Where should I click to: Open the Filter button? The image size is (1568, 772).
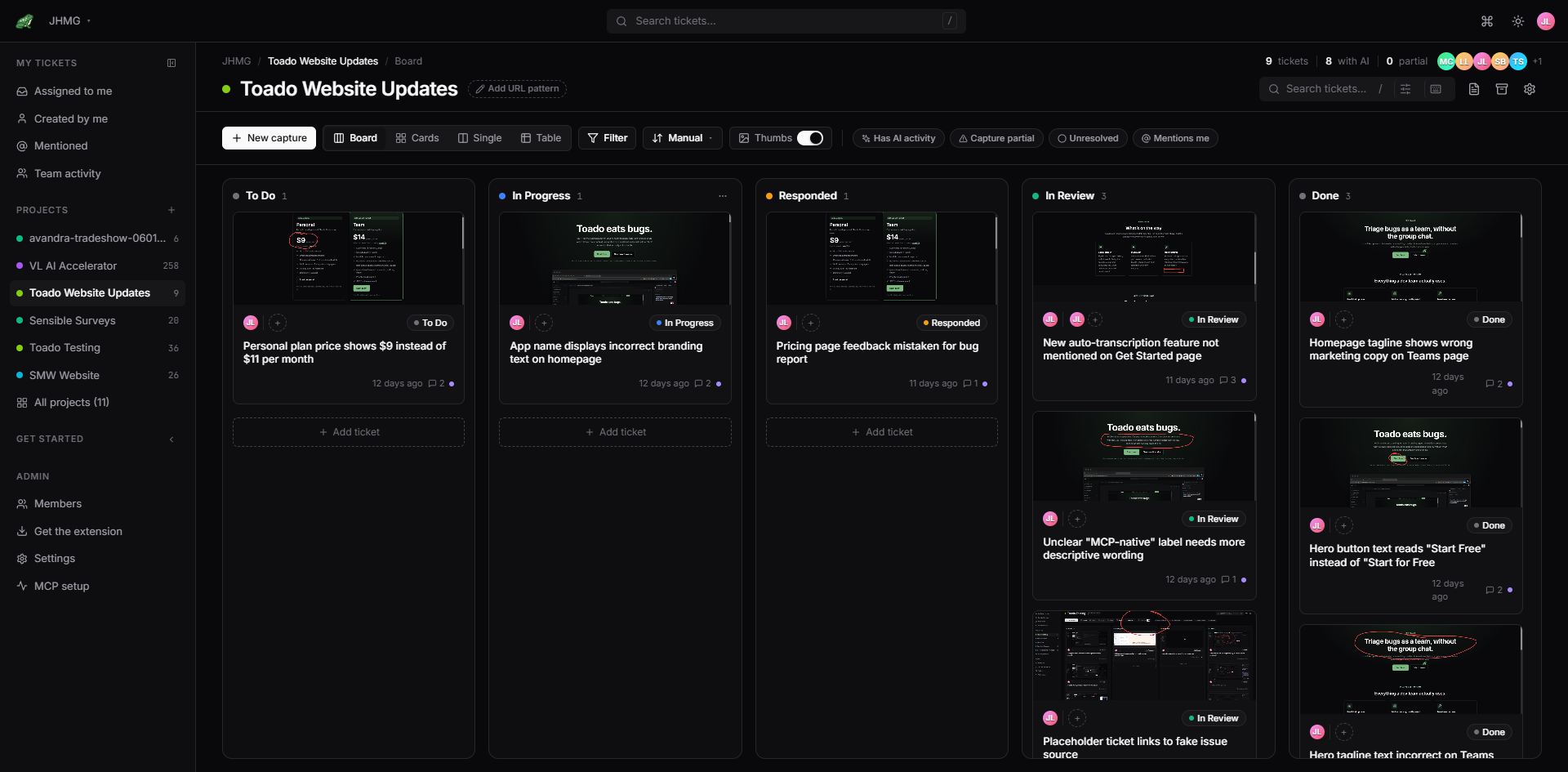pos(608,138)
